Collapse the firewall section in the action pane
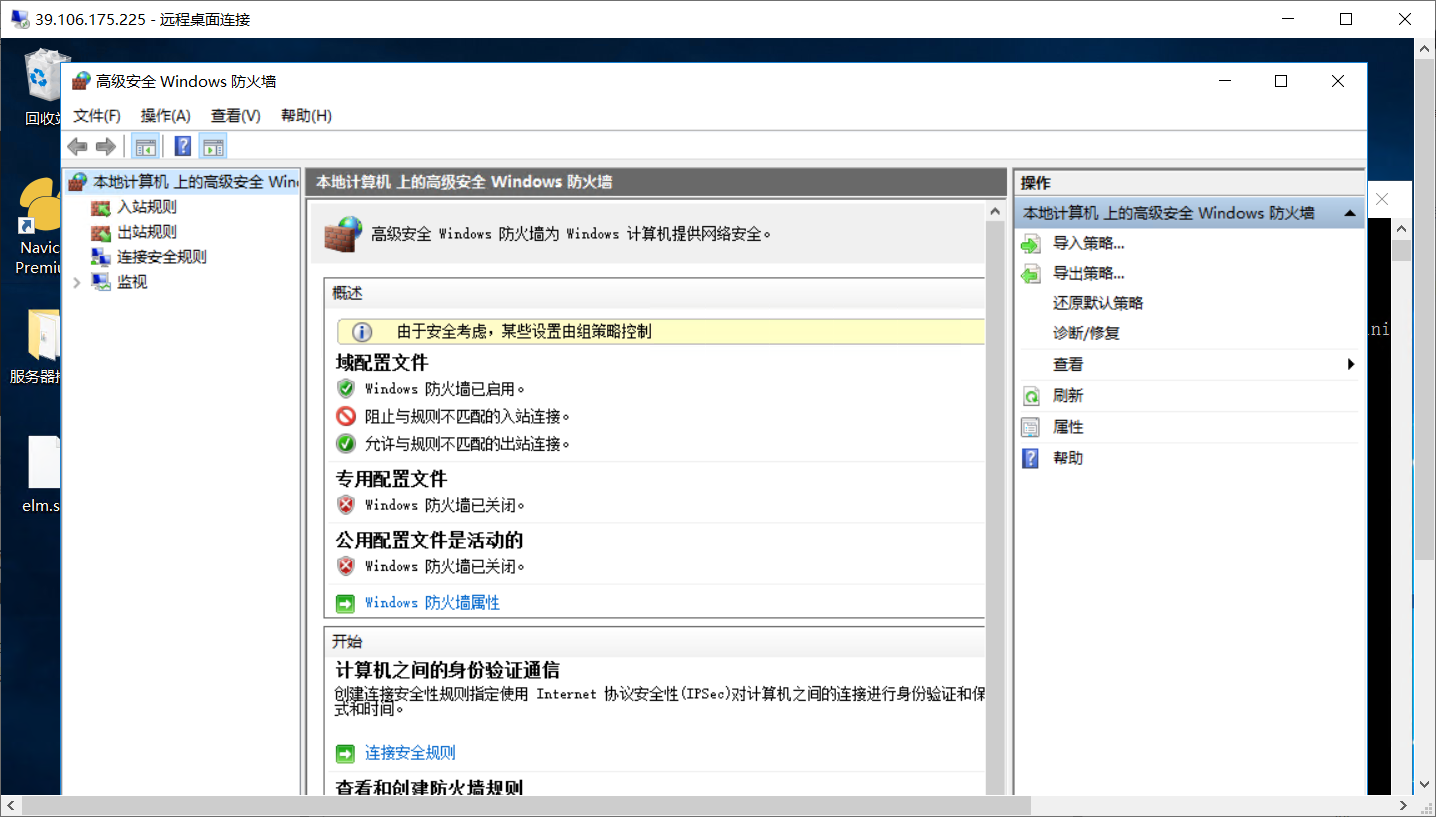Image resolution: width=1436 pixels, height=817 pixels. click(1349, 212)
